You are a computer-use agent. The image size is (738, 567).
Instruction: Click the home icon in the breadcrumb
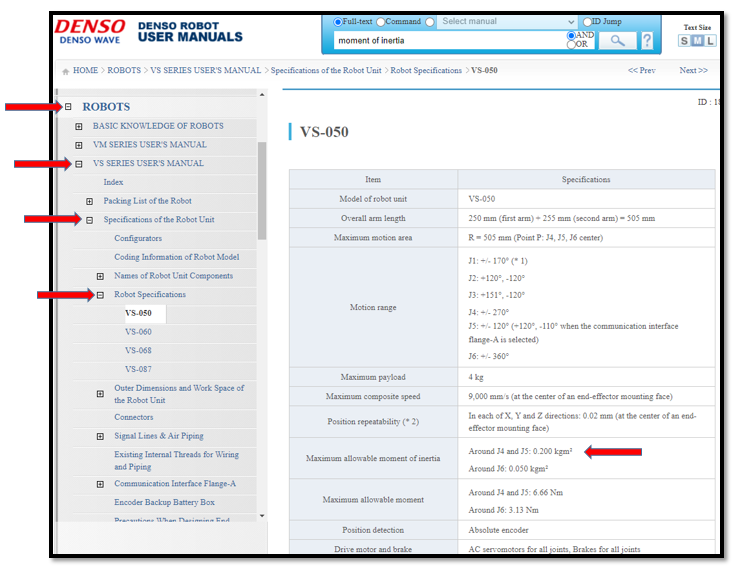[66, 71]
